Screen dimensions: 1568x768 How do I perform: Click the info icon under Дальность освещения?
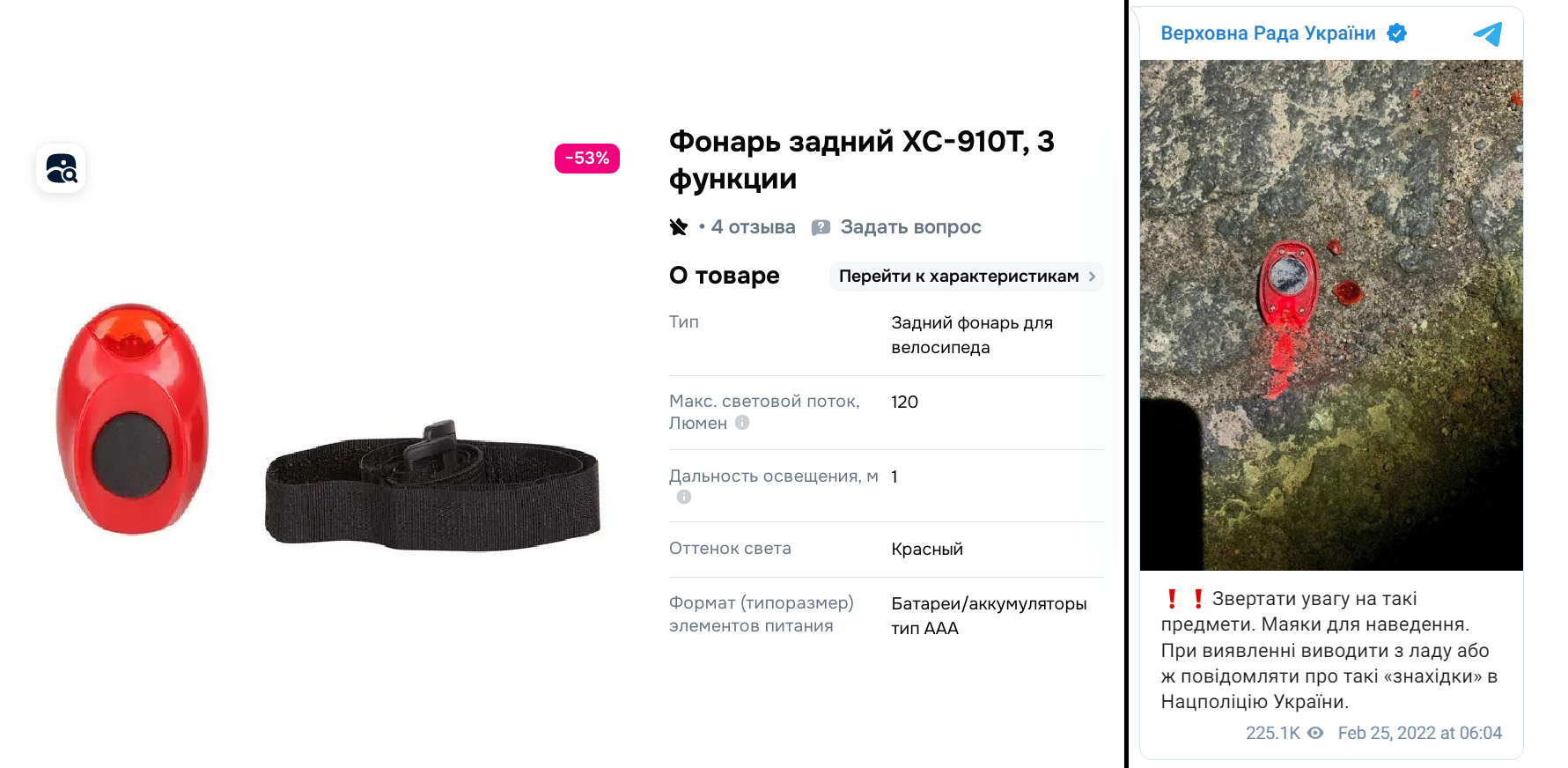pyautogui.click(x=684, y=497)
